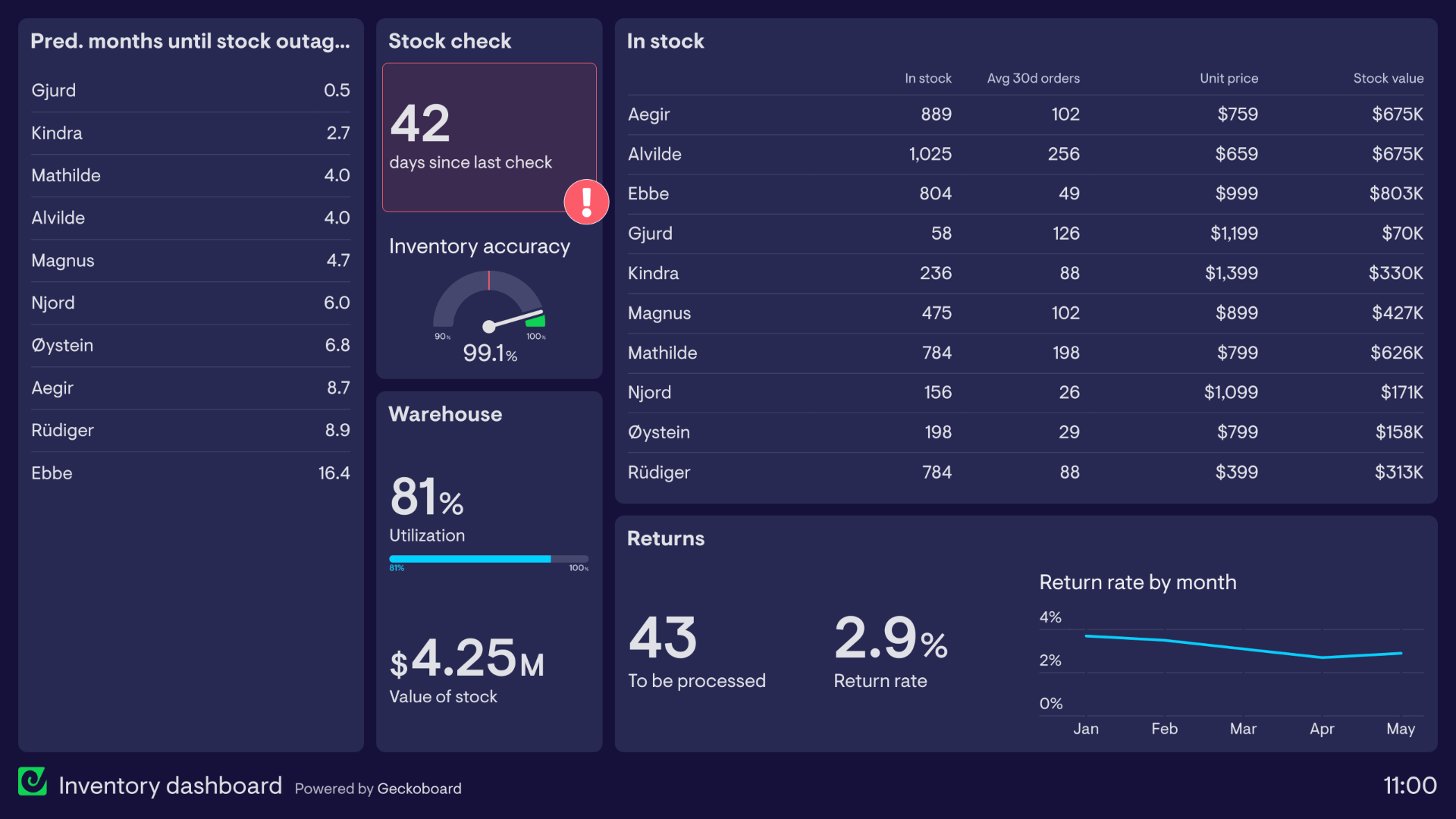Expand predicted months for Ebbe
The height and width of the screenshot is (819, 1456).
(x=190, y=472)
